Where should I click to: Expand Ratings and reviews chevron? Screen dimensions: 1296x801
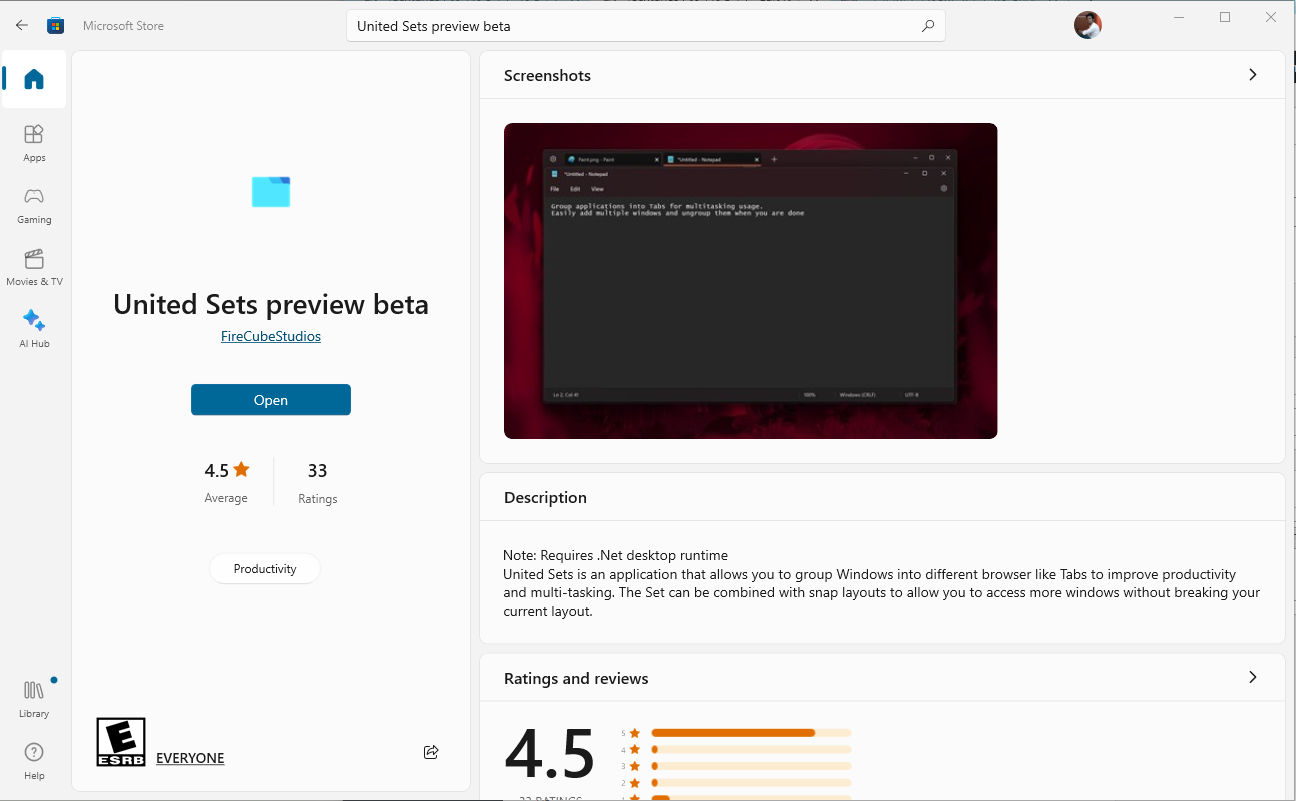(x=1253, y=677)
